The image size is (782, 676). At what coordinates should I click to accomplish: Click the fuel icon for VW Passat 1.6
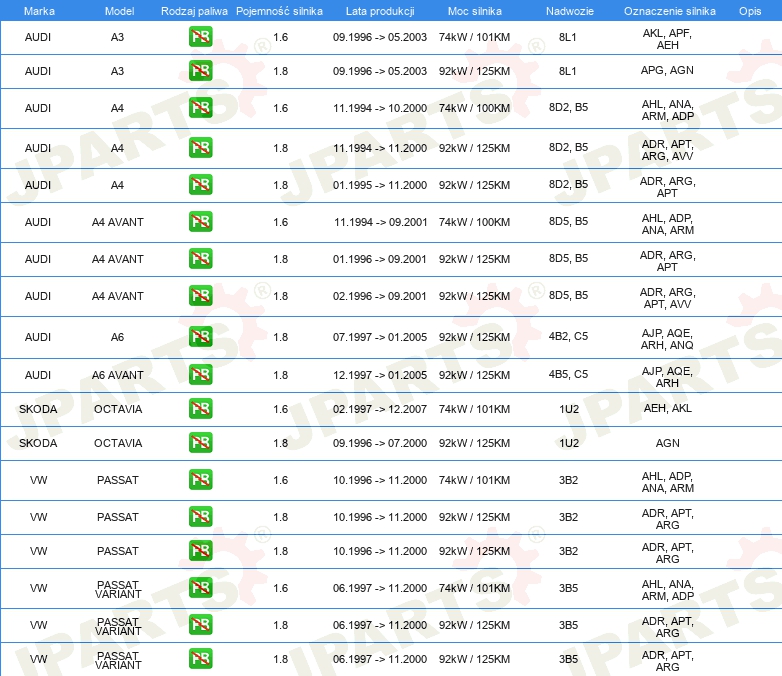point(200,480)
